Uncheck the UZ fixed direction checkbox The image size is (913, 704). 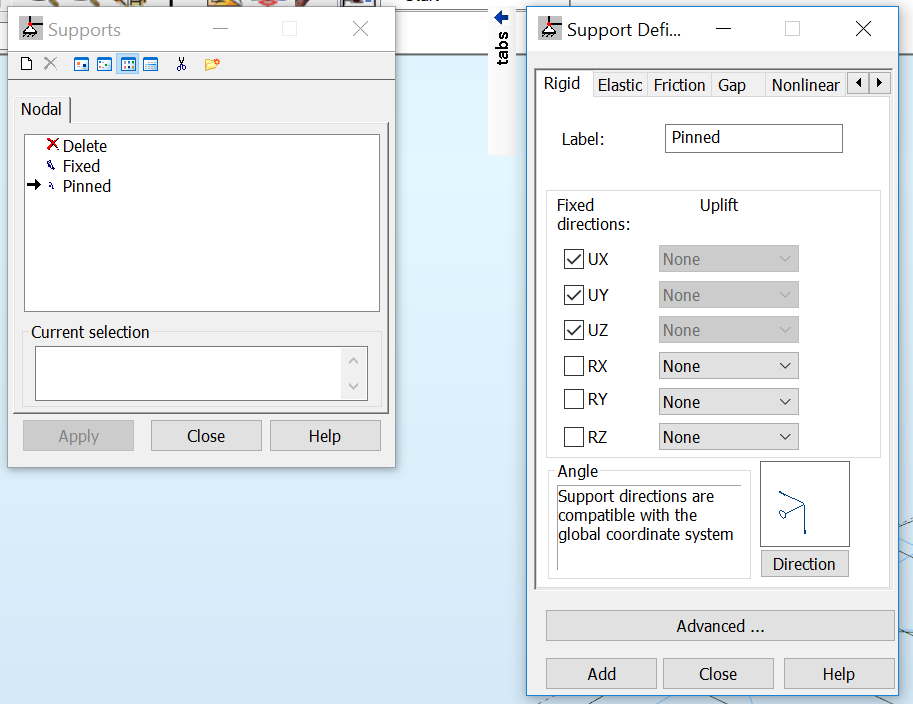574,330
